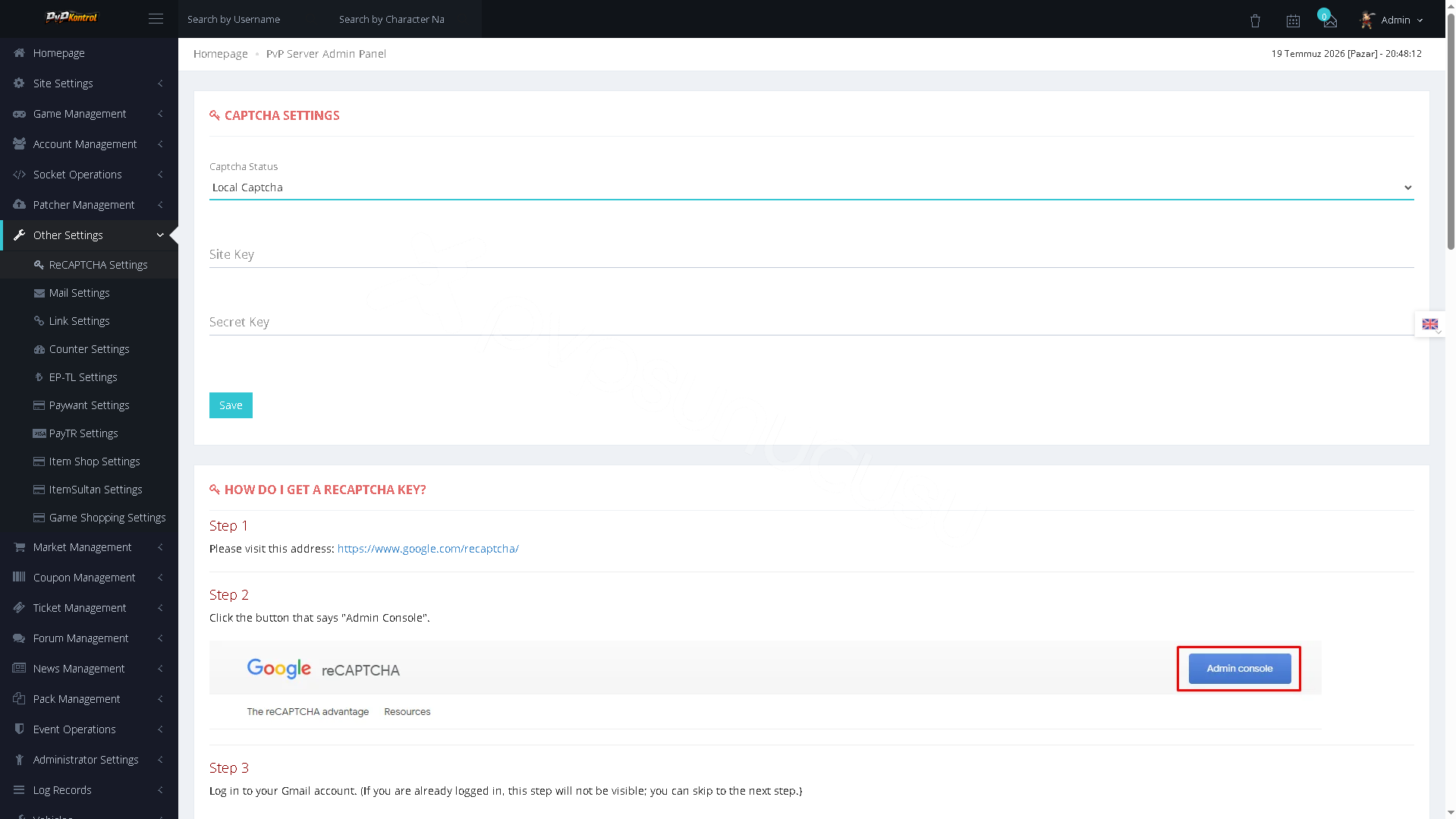Open PayTR Settings submenu item
This screenshot has height=819, width=1456.
[x=89, y=433]
